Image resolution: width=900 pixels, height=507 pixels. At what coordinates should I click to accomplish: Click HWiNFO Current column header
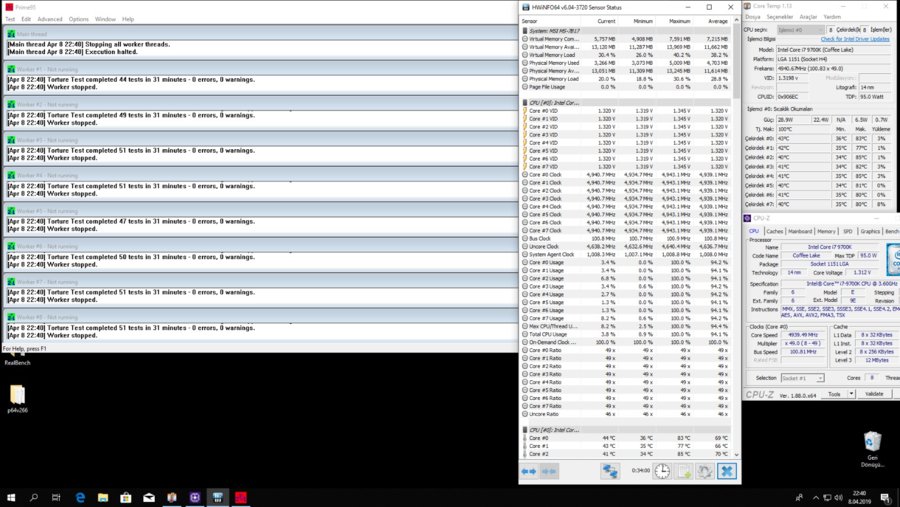(x=606, y=21)
